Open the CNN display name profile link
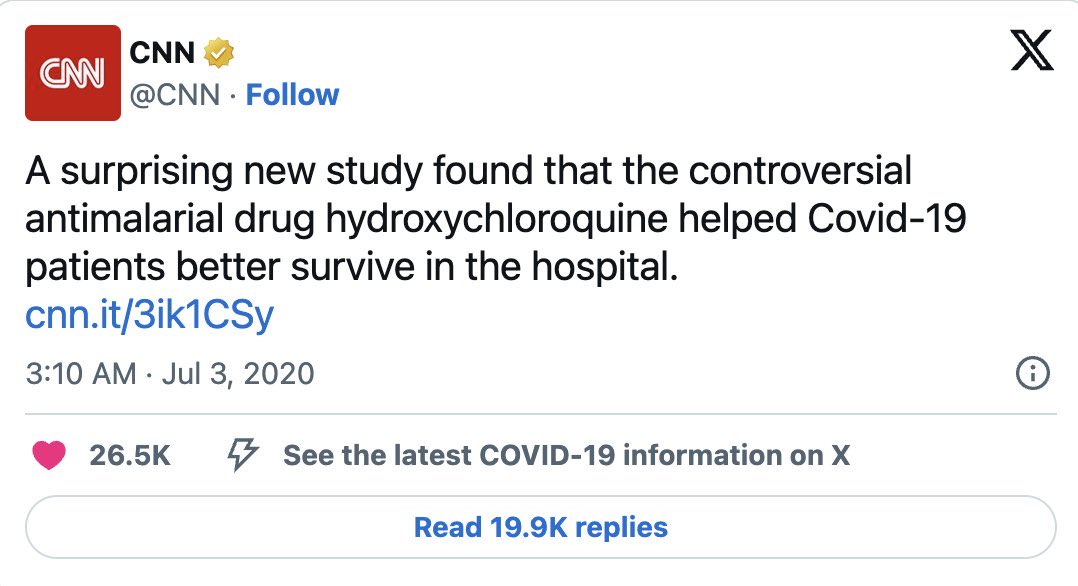Viewport: 1078px width, 586px height. 162,52
